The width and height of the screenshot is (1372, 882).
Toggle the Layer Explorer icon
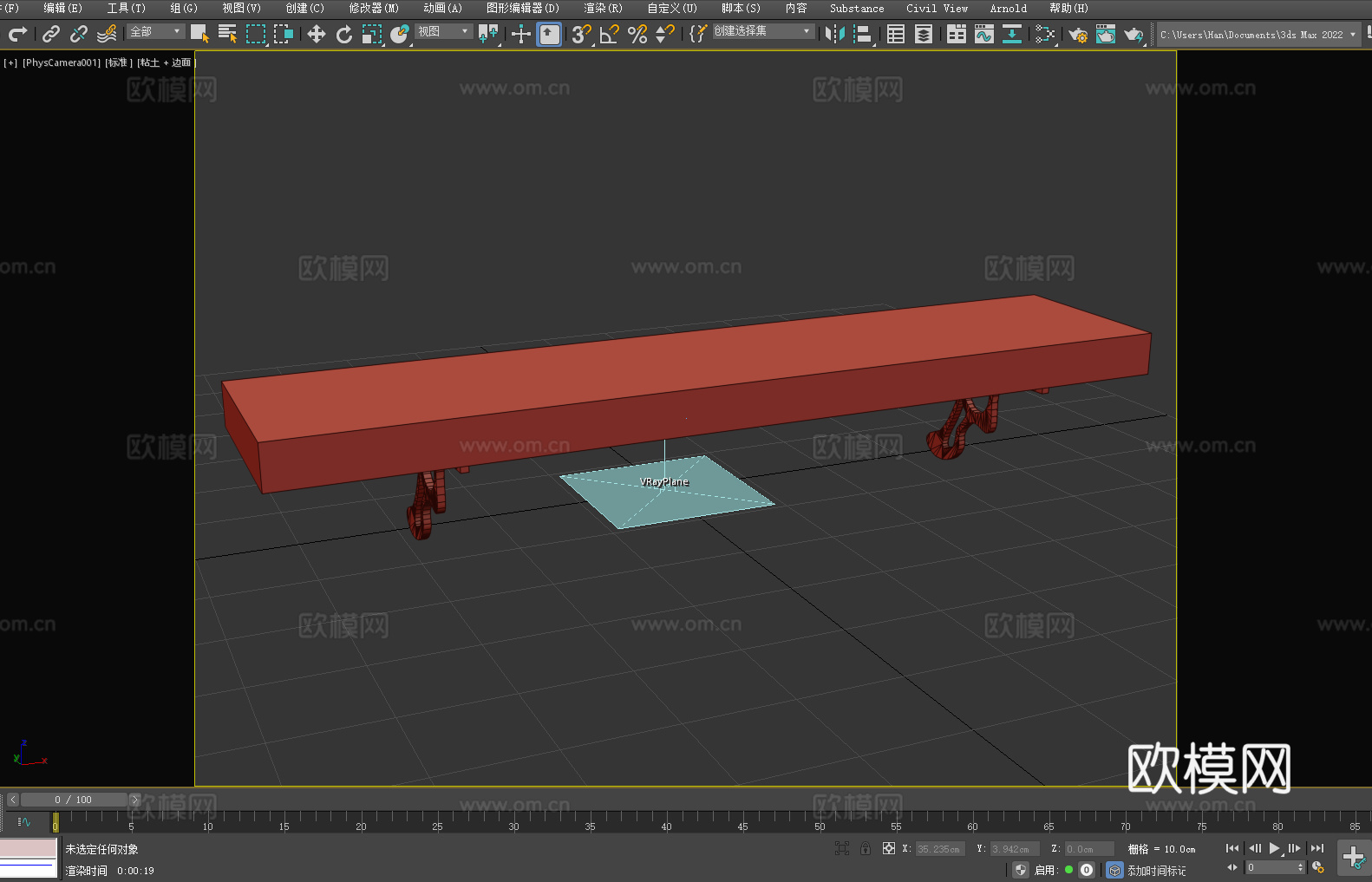[x=924, y=34]
